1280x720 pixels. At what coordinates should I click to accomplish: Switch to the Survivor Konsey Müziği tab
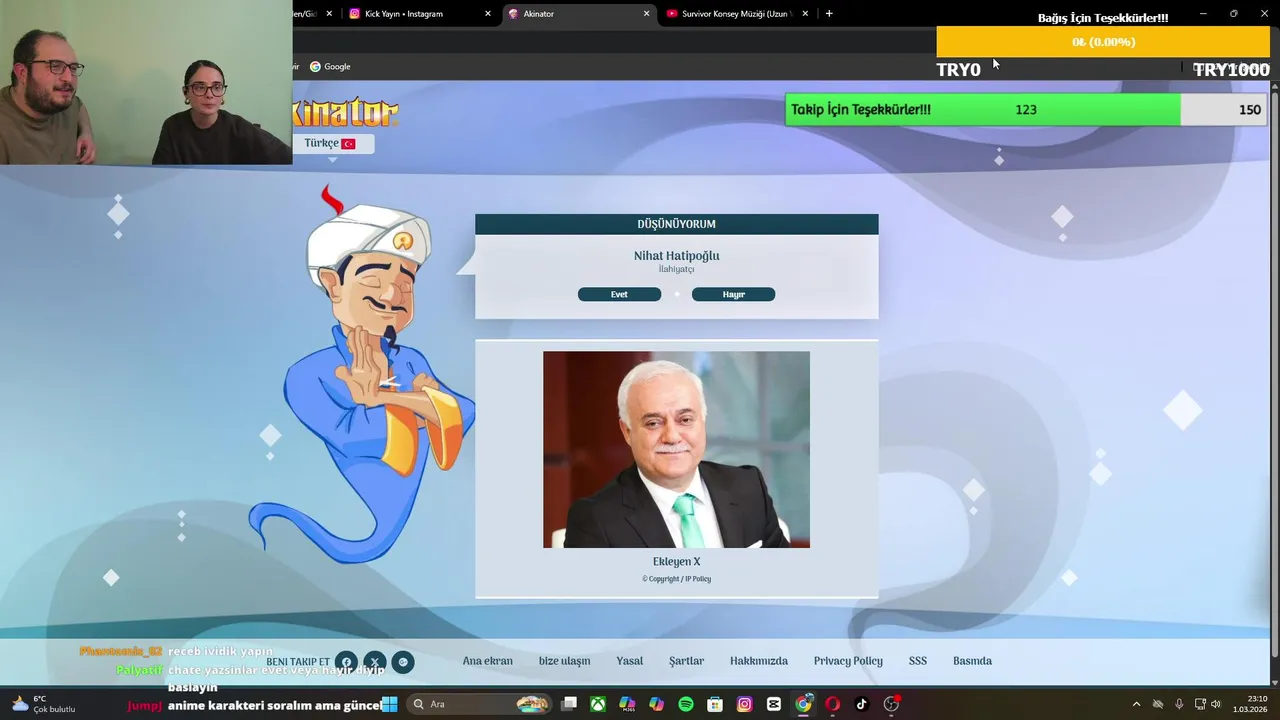(x=737, y=14)
